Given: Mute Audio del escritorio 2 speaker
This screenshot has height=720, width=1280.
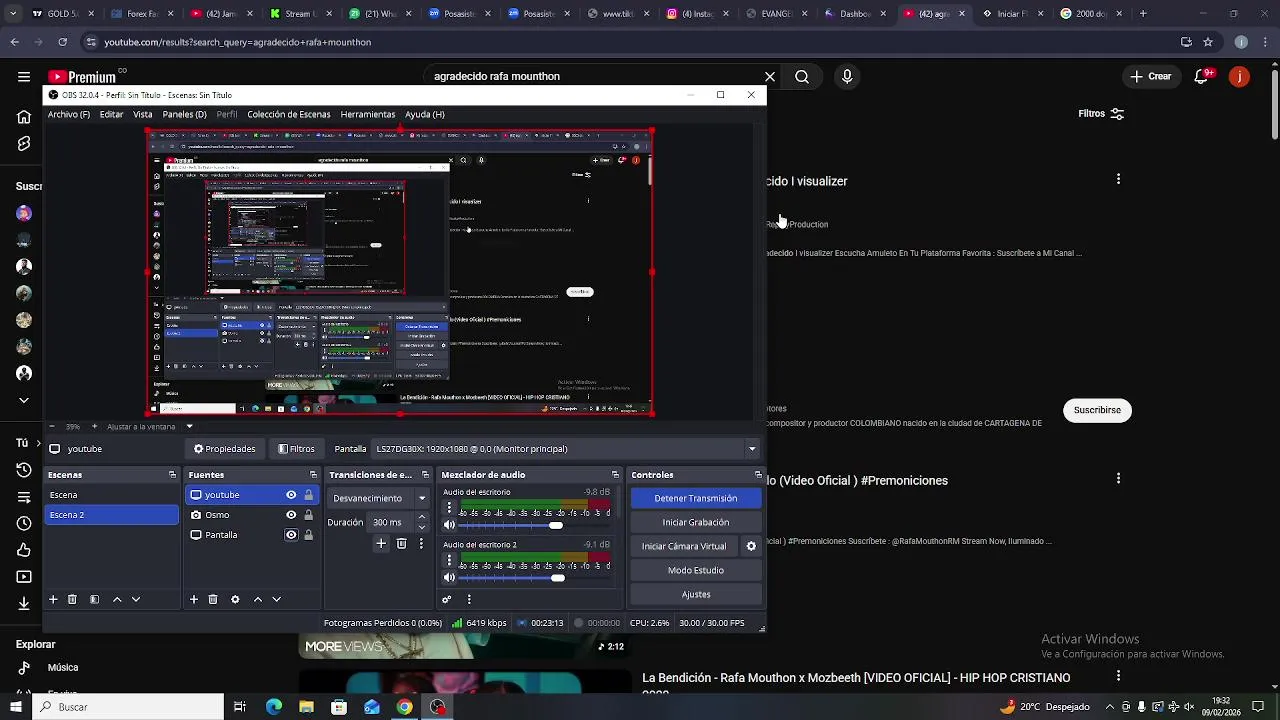Looking at the screenshot, I should [x=449, y=577].
